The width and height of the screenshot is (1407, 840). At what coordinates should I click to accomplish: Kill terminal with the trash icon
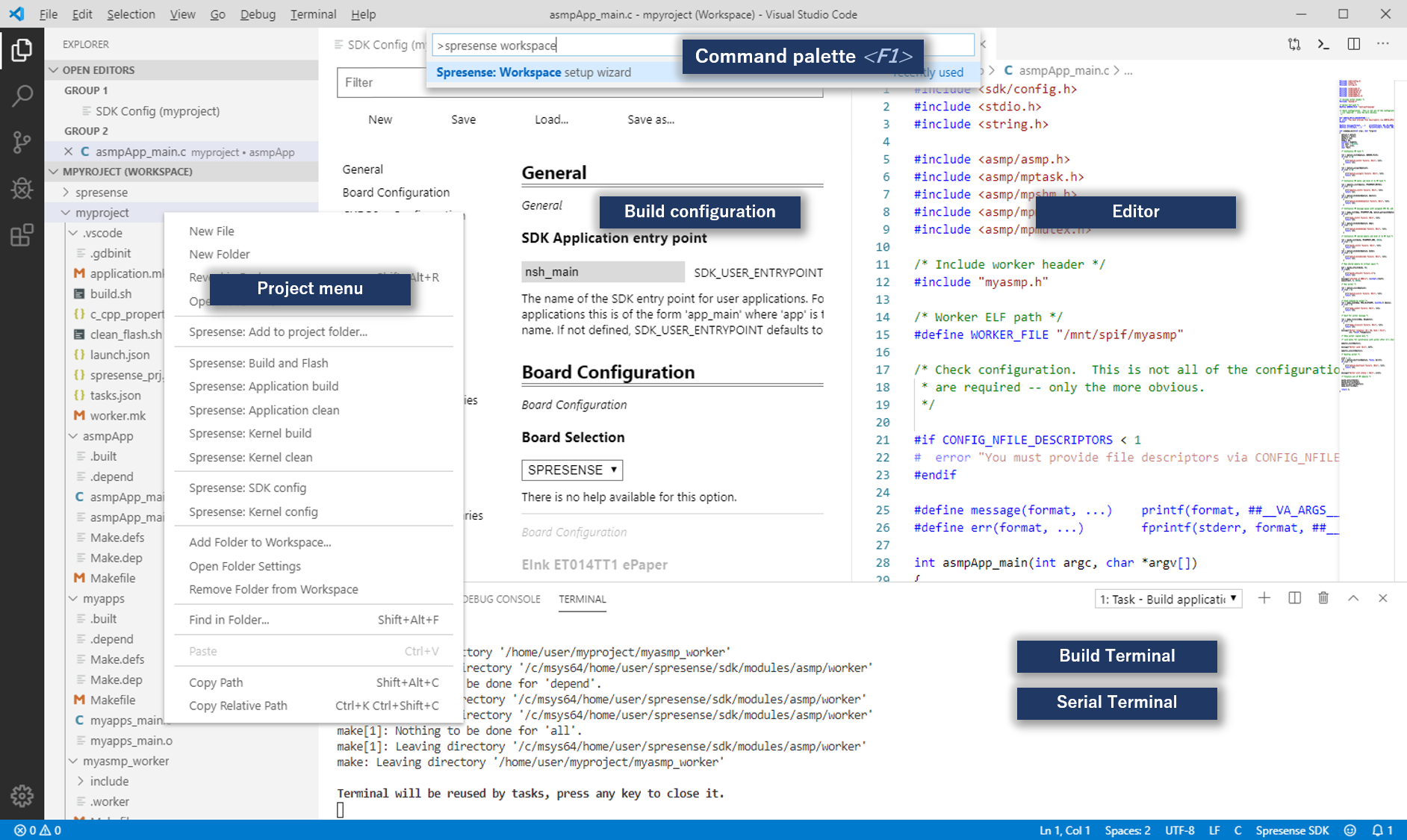pyautogui.click(x=1323, y=598)
